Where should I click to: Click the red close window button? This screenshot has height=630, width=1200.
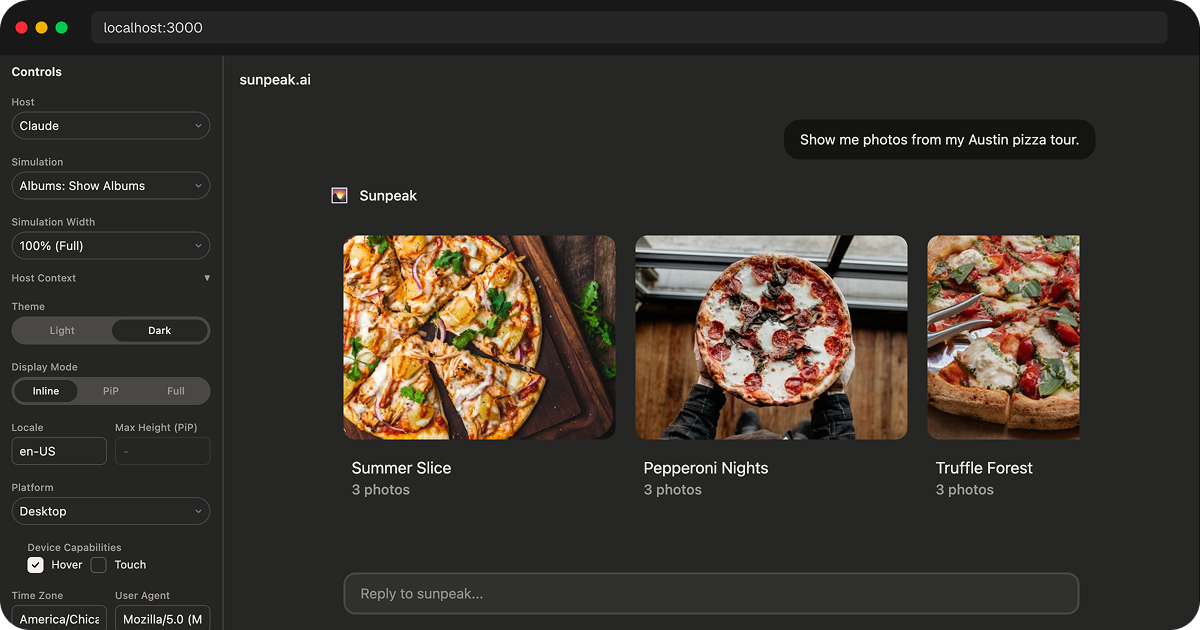(22, 28)
